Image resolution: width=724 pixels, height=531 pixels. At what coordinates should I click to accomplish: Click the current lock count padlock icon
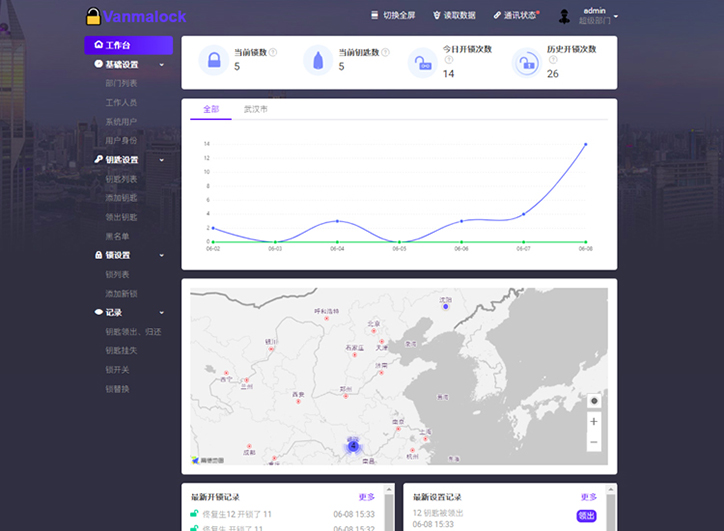pos(214,61)
